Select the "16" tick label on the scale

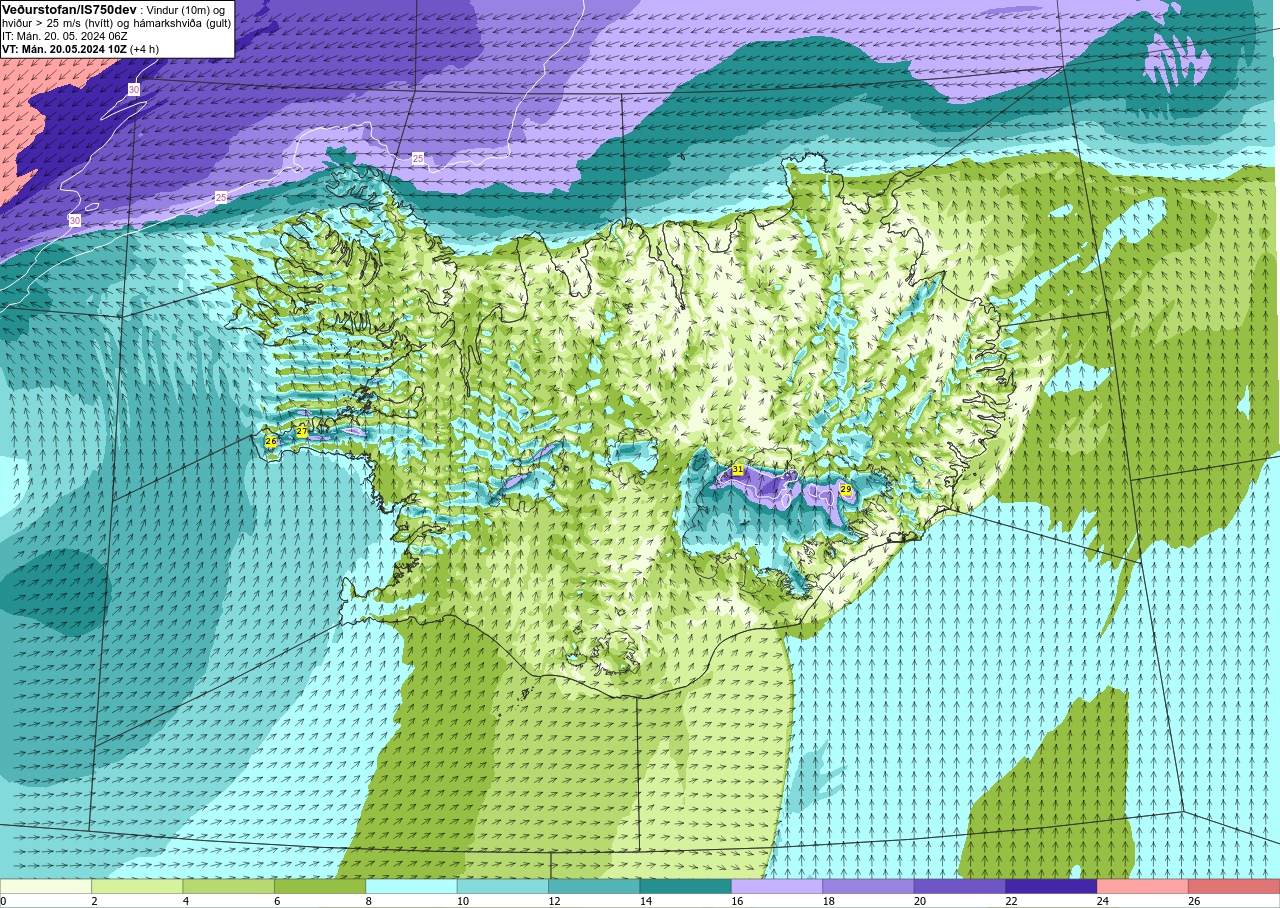click(737, 901)
